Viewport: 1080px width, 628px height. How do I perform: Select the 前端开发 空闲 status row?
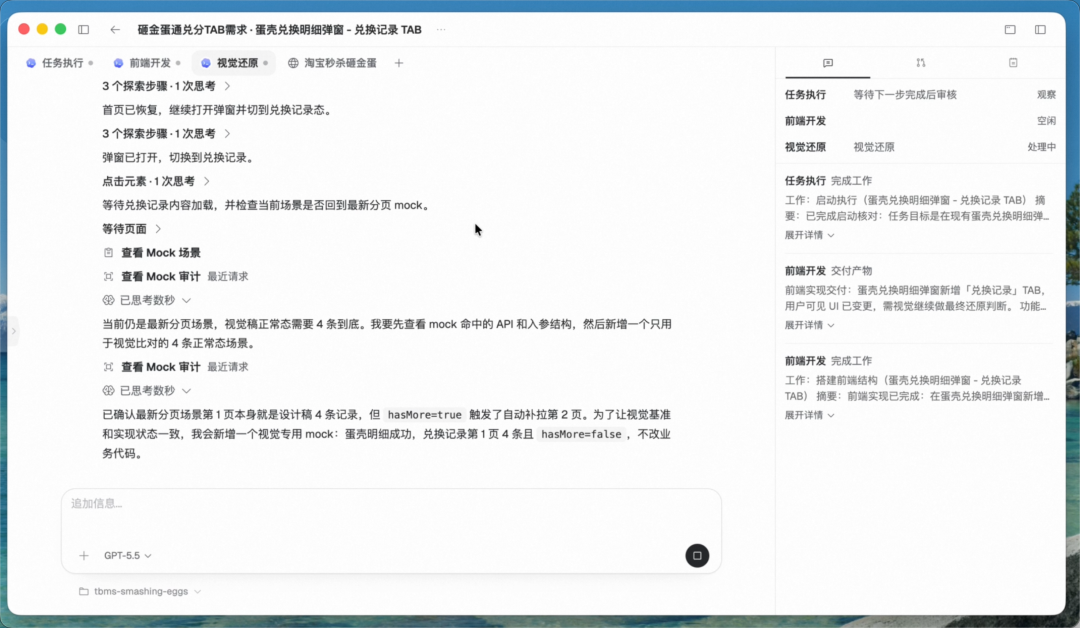coord(920,121)
